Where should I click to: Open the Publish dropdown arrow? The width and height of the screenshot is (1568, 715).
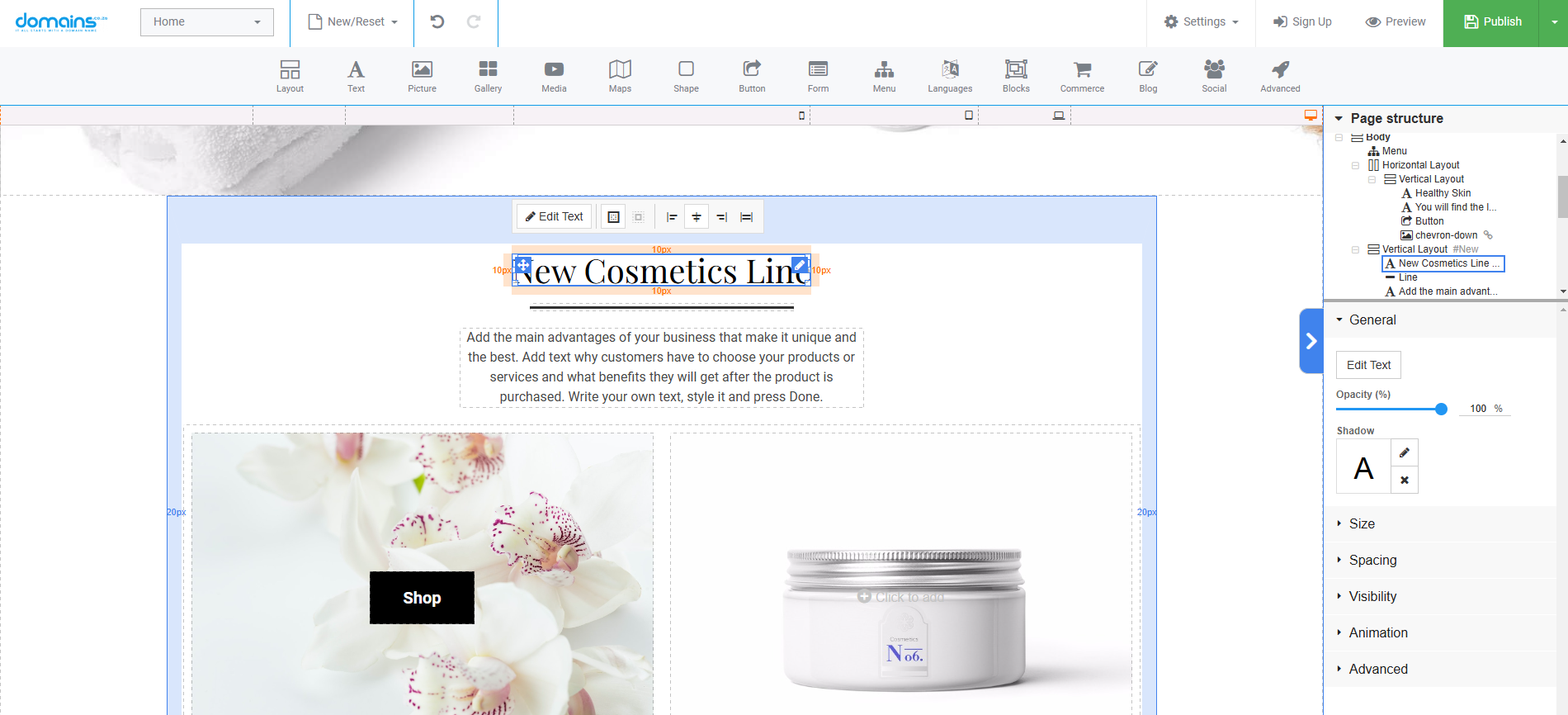click(x=1554, y=22)
